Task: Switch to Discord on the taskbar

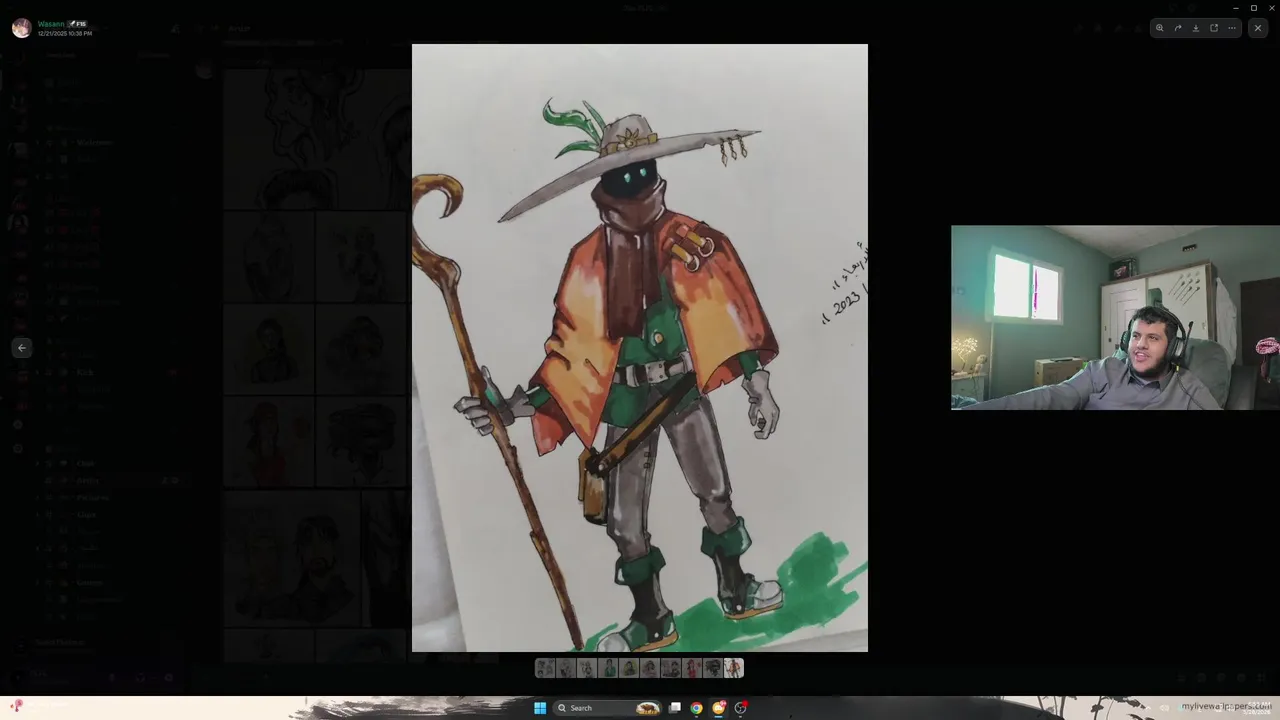Action: [718, 708]
